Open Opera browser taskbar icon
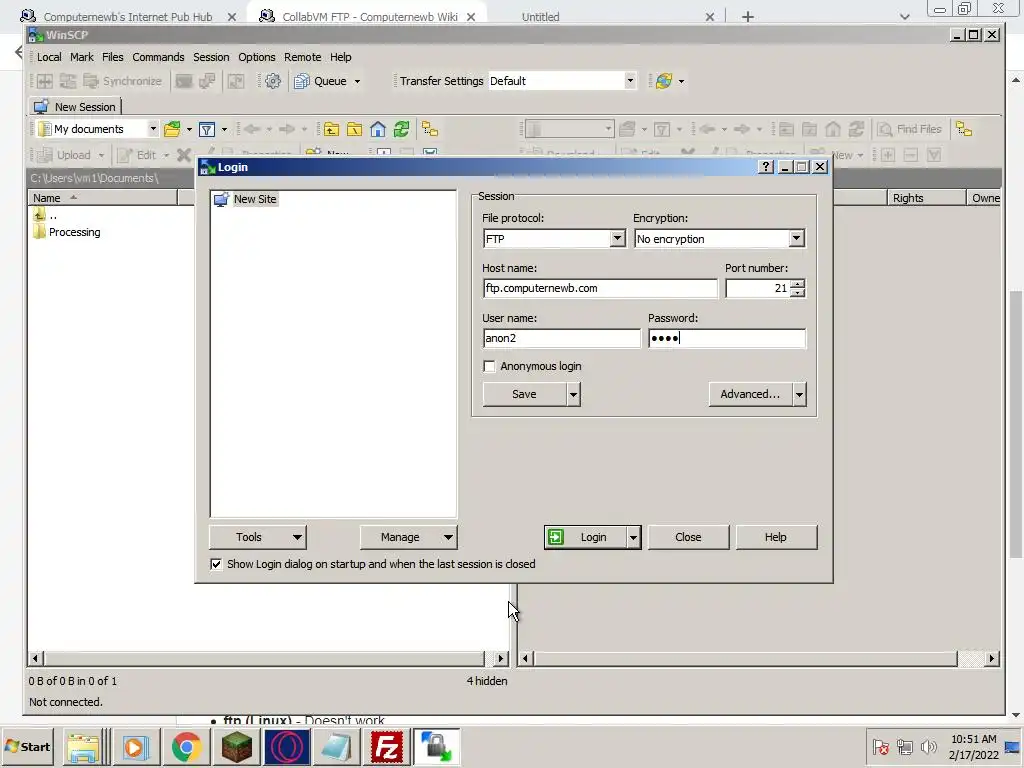The height and width of the screenshot is (768, 1024). click(x=287, y=747)
